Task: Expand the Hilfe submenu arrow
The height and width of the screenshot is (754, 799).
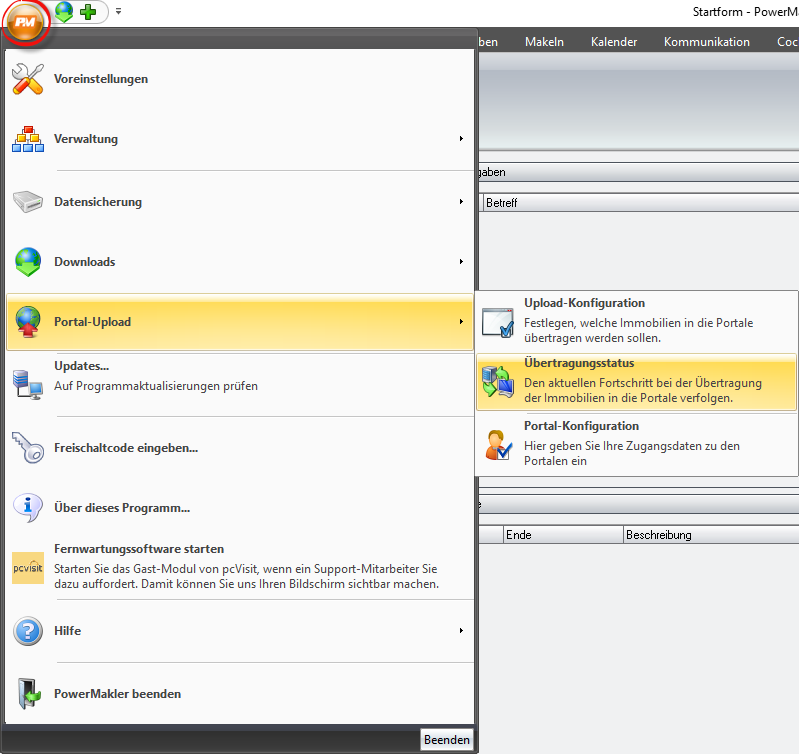Action: (x=461, y=631)
